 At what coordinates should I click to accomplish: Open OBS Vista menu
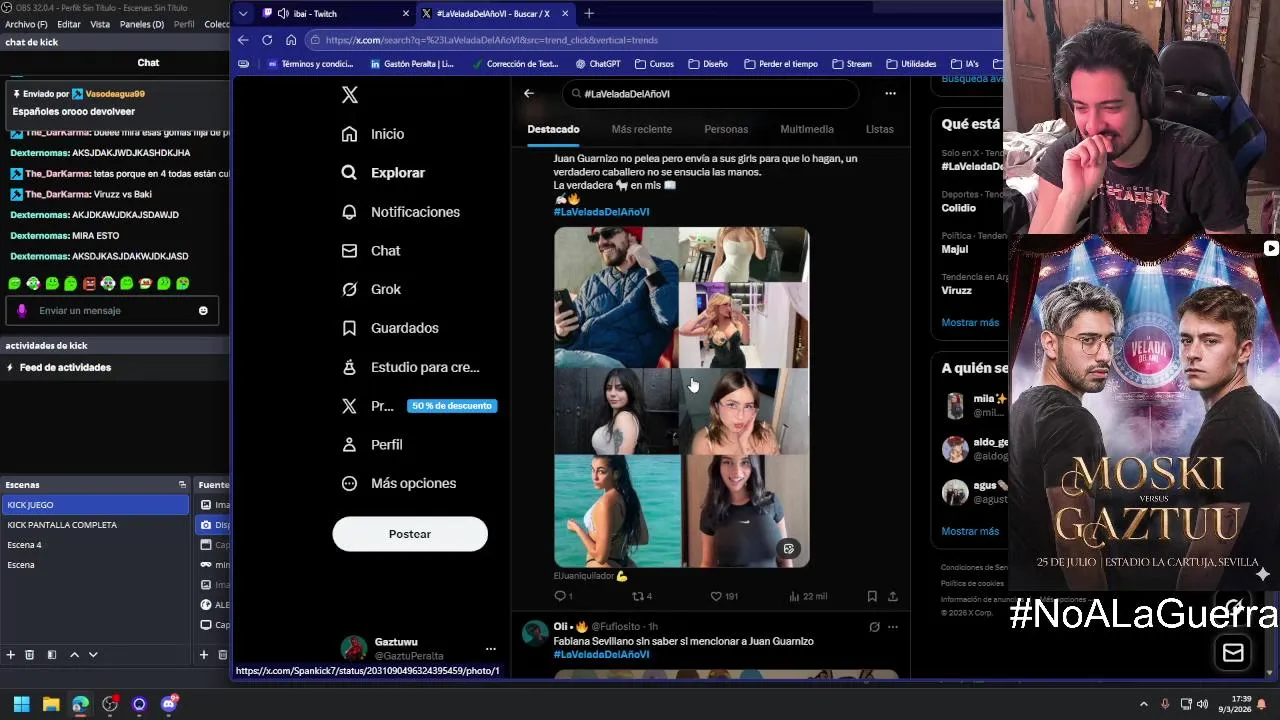[x=100, y=24]
